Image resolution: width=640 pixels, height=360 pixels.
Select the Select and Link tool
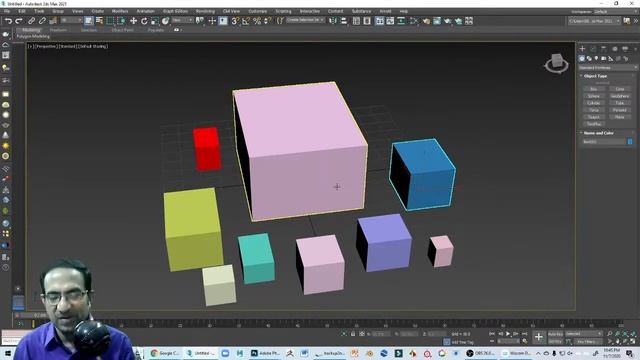click(x=31, y=21)
